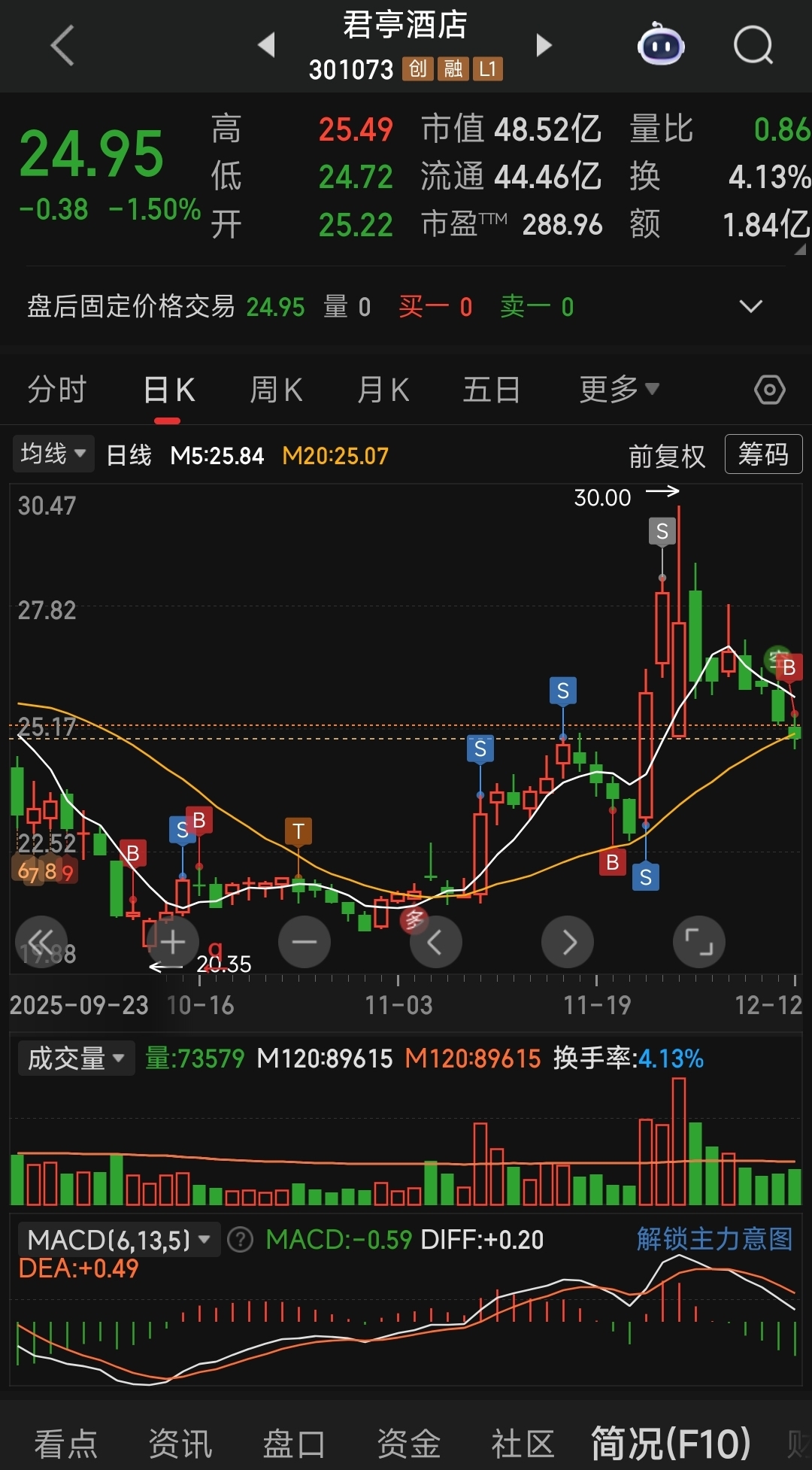Image resolution: width=812 pixels, height=1470 pixels.
Task: Open the 盘口 bottom tab
Action: 294,1444
